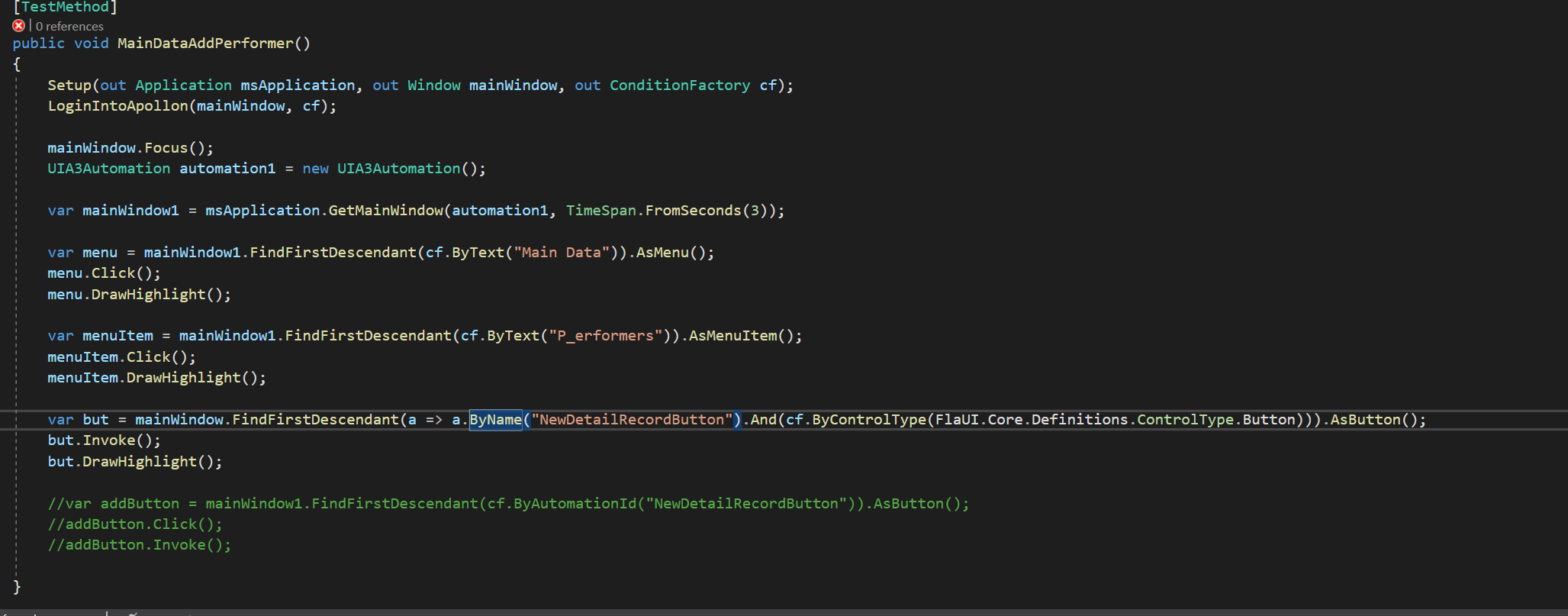1568x616 pixels.
Task: Click the FromSeconds method call
Action: coord(693,211)
